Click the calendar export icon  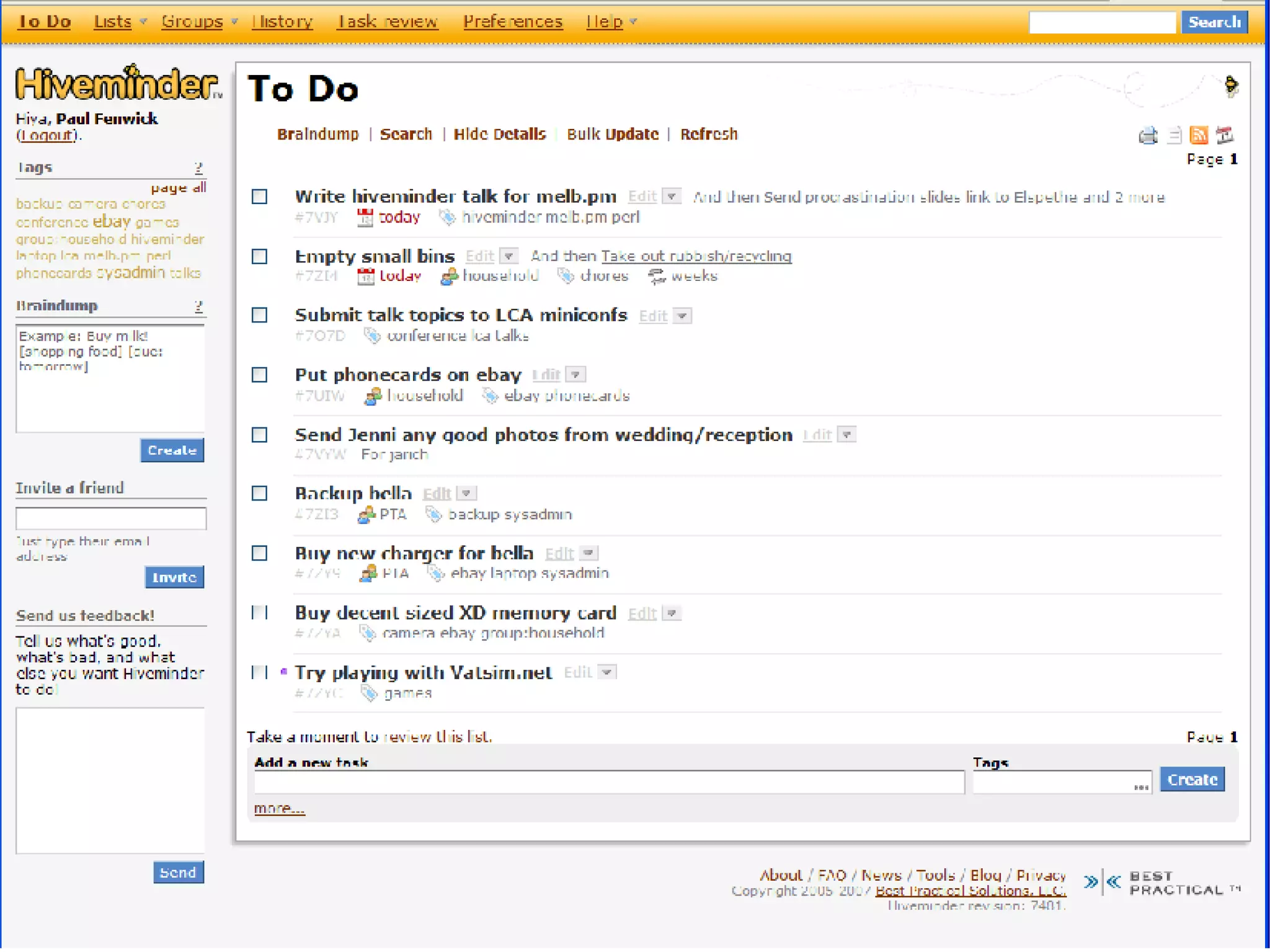click(x=1224, y=135)
